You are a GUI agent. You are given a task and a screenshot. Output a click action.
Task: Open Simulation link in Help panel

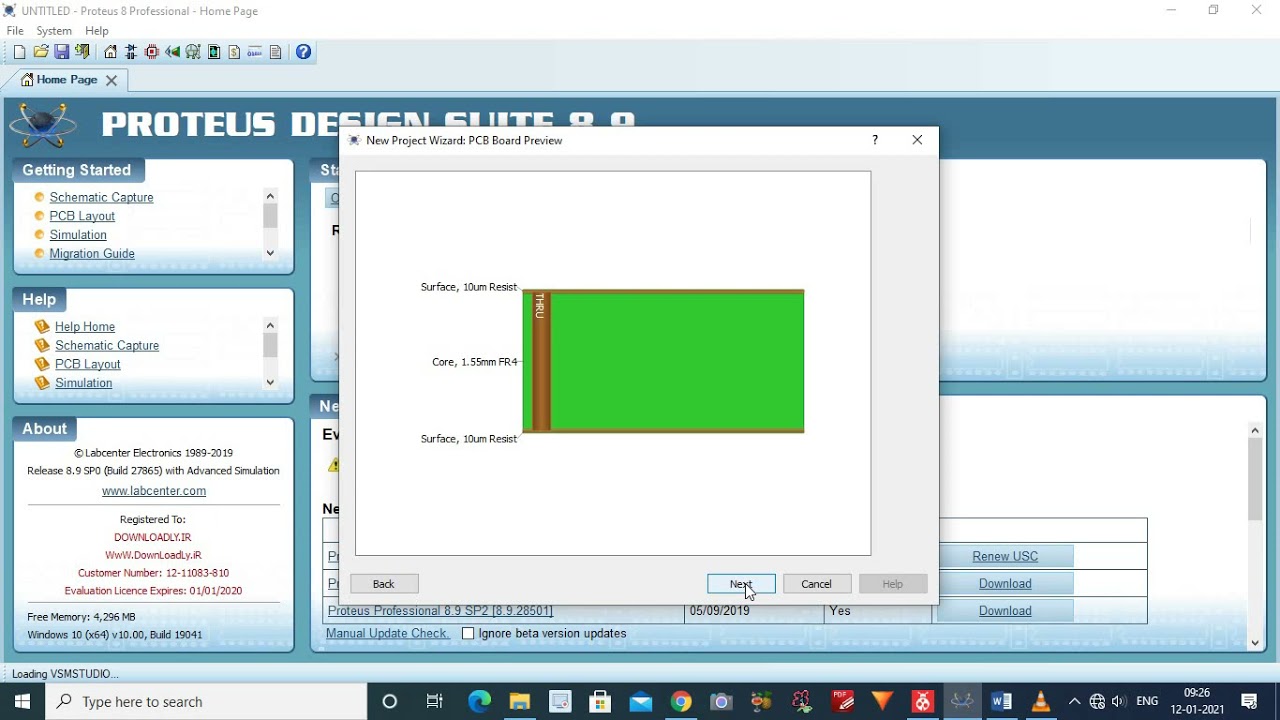click(84, 384)
